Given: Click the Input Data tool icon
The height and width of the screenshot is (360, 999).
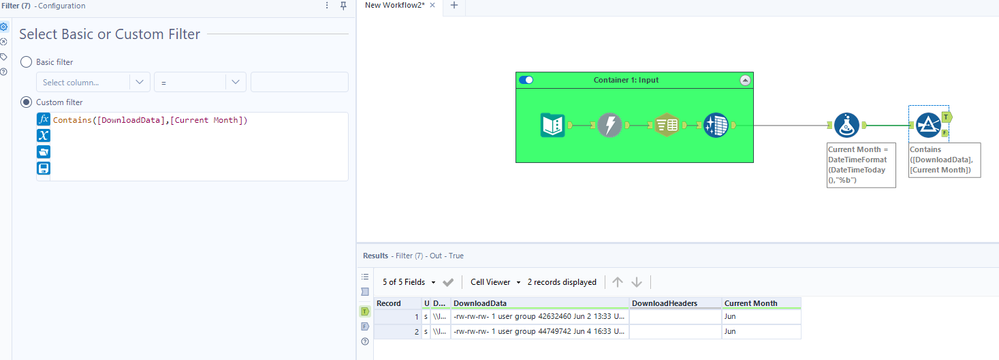Looking at the screenshot, I should [x=552, y=125].
